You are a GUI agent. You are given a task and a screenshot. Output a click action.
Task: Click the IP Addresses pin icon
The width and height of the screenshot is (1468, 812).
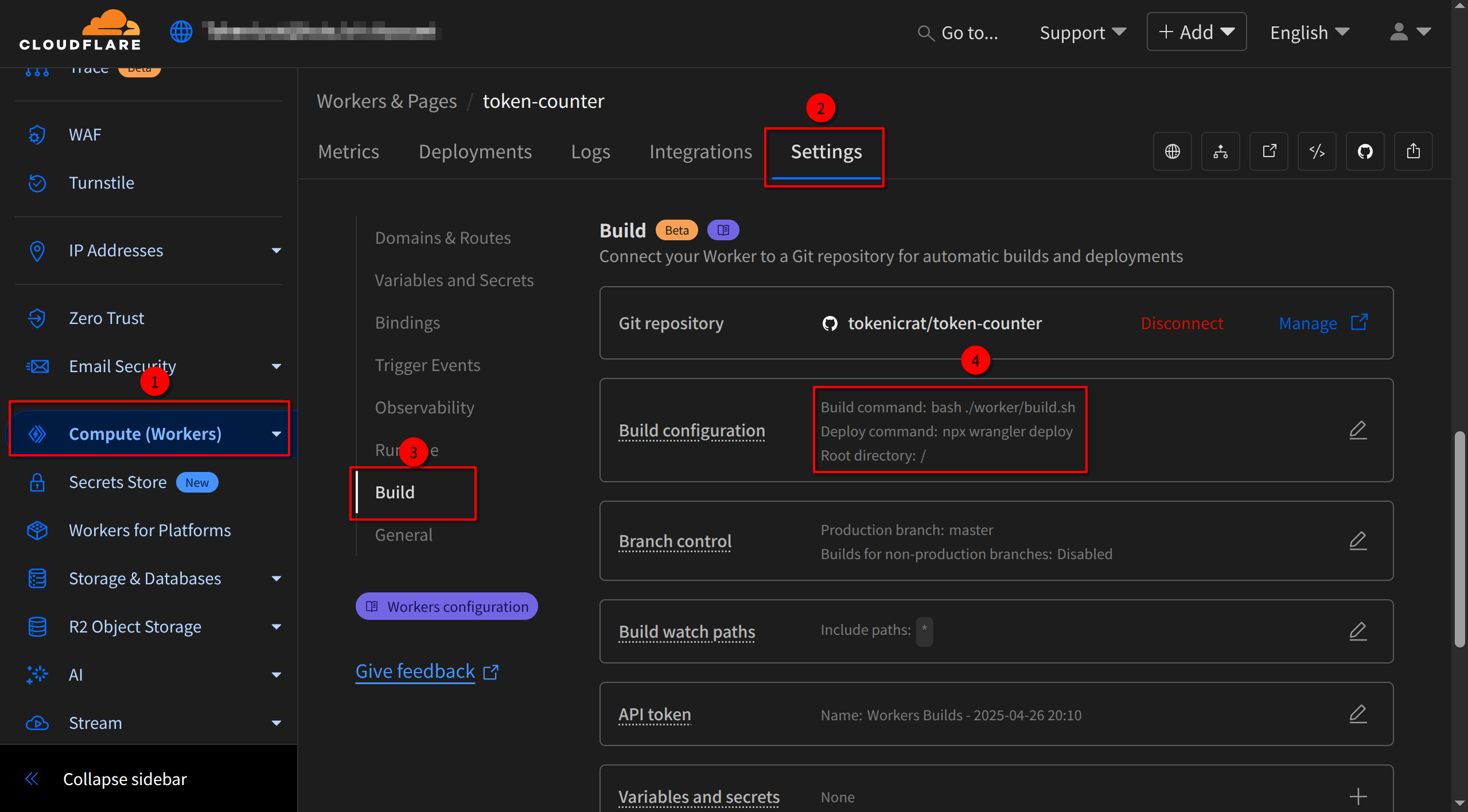37,251
